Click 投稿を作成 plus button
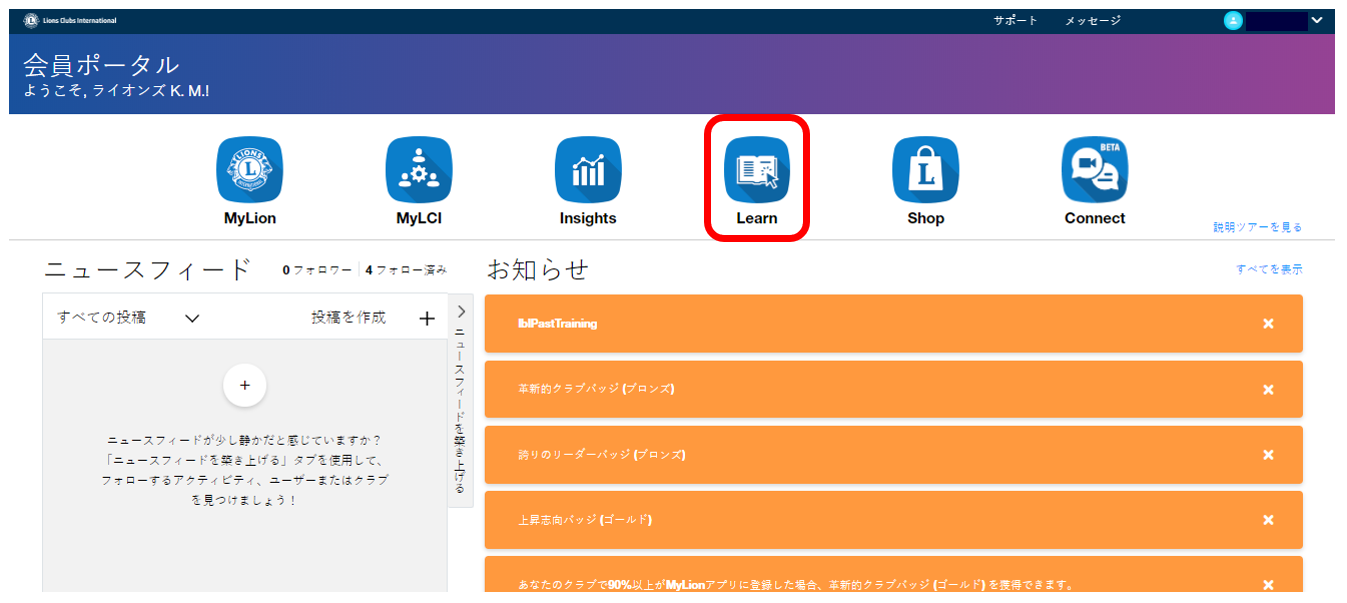 [427, 318]
